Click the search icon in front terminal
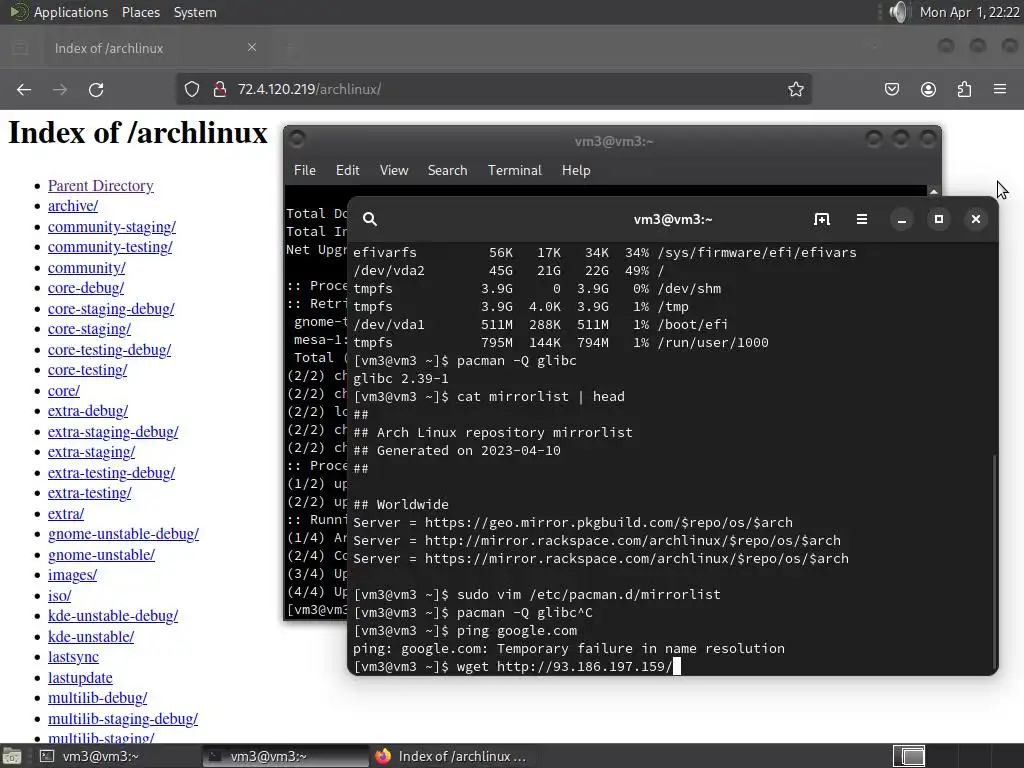 (370, 219)
